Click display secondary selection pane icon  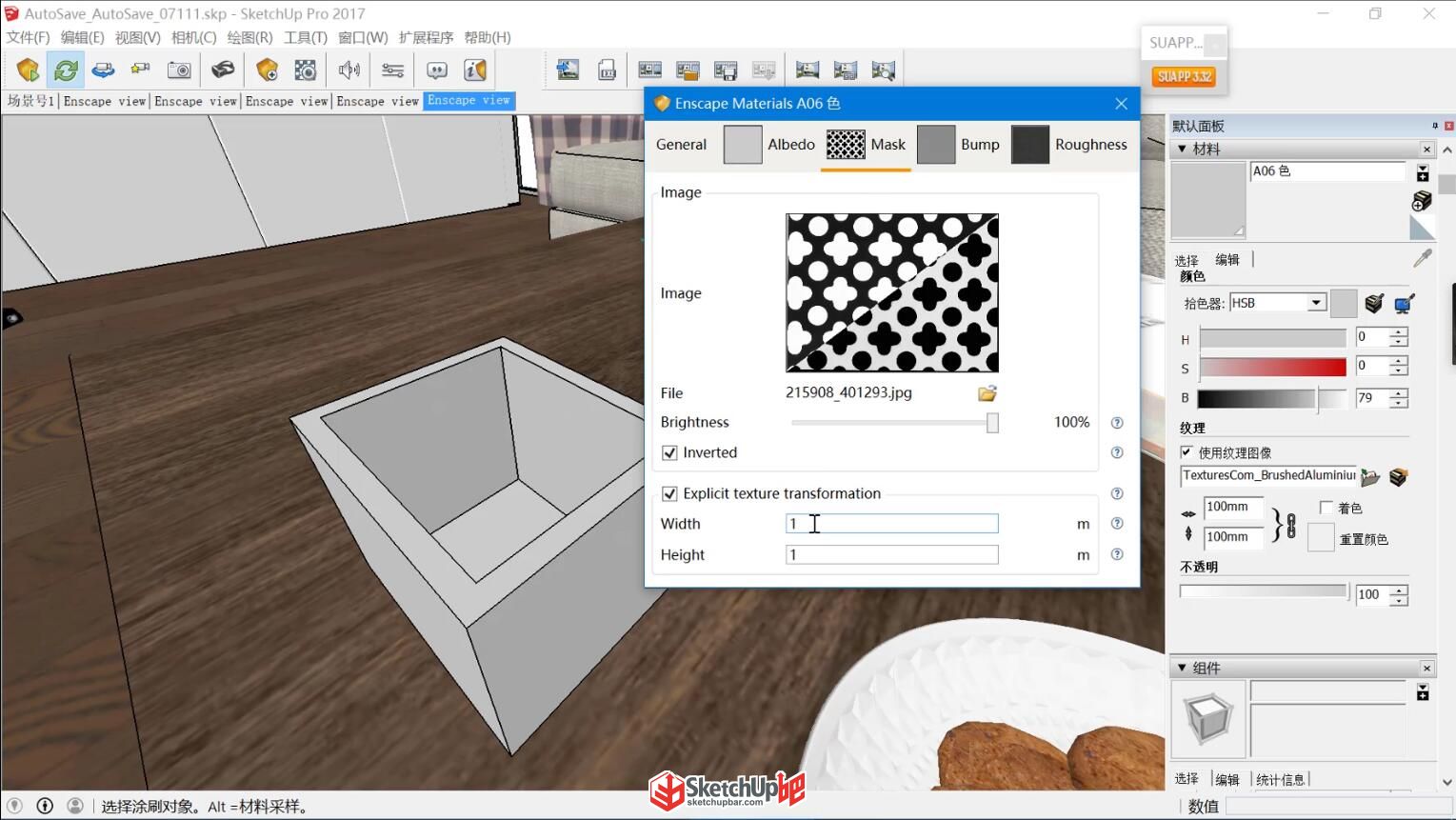[x=1423, y=173]
